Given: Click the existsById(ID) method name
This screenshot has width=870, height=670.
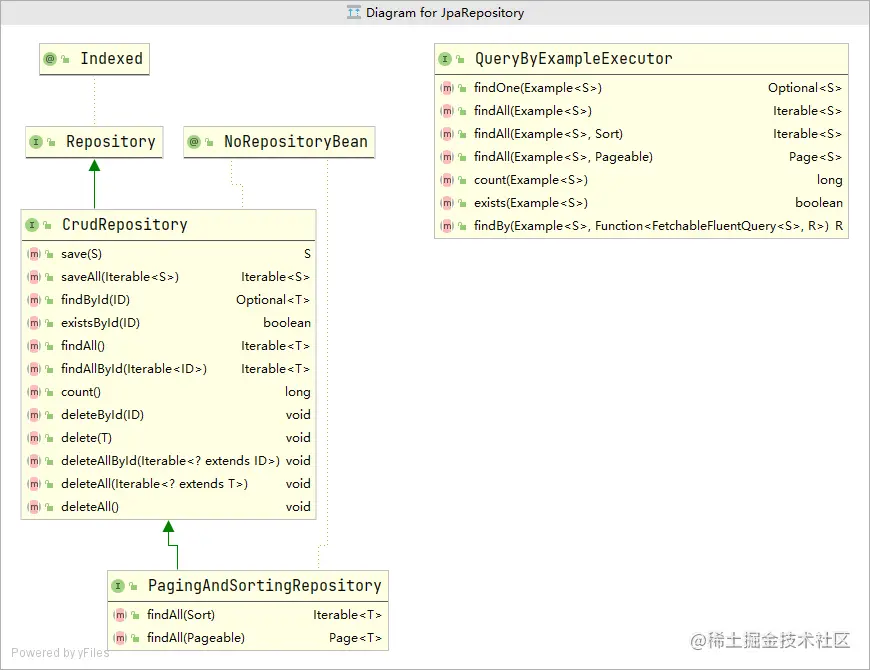Looking at the screenshot, I should pos(100,323).
